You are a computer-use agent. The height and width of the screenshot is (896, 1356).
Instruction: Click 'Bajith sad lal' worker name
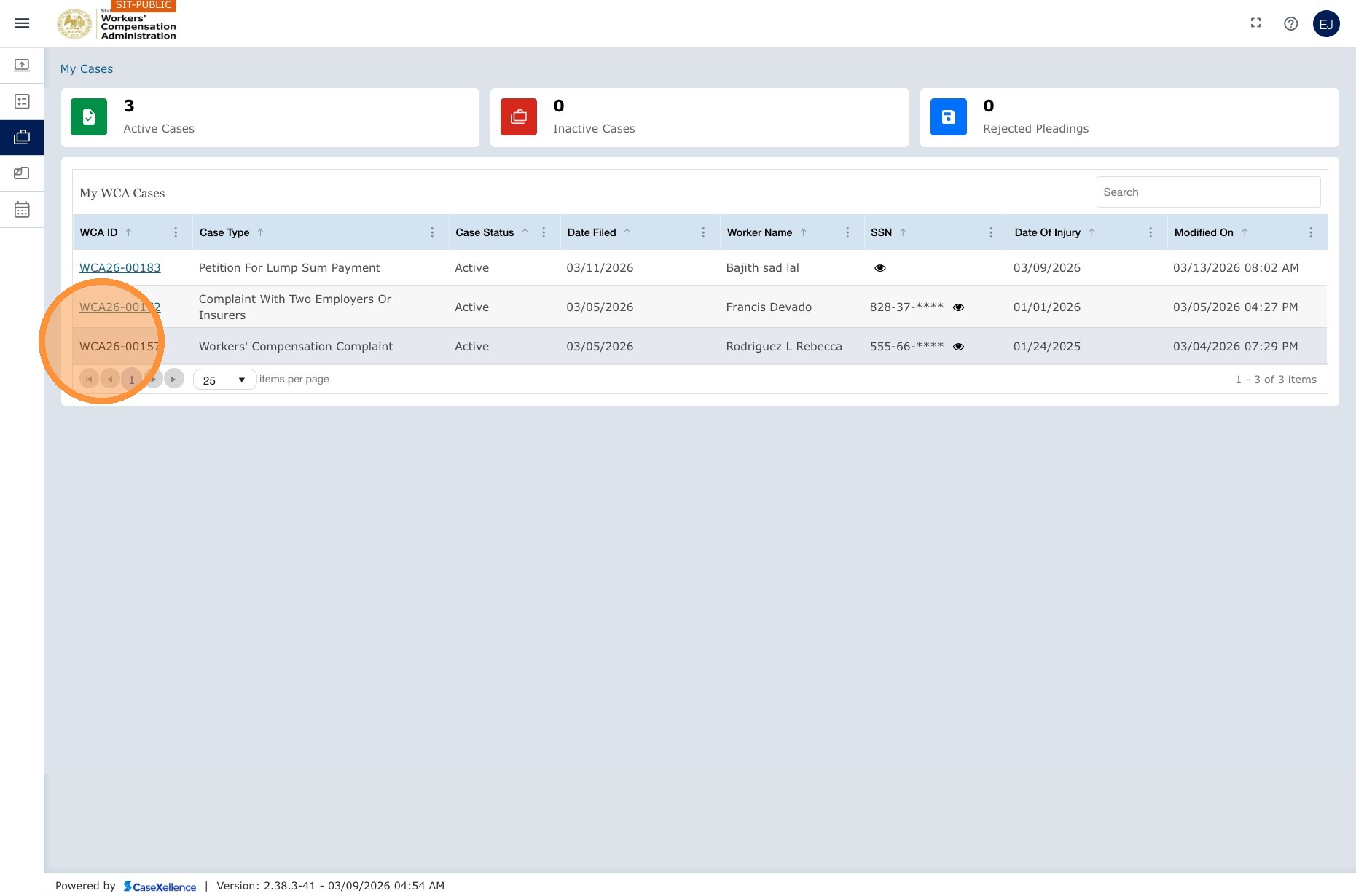tap(762, 268)
